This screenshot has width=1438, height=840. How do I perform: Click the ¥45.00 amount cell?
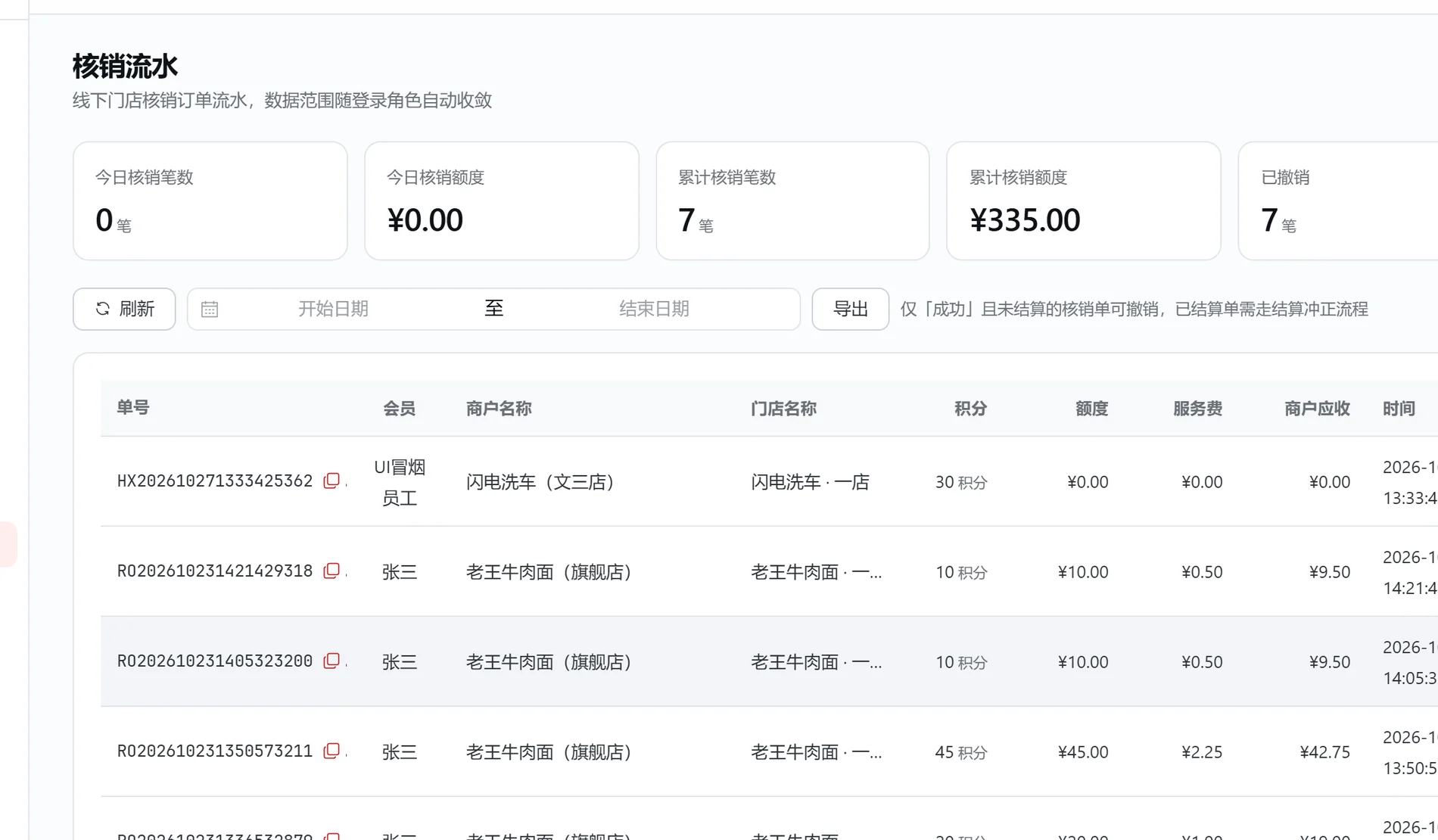coord(1083,752)
